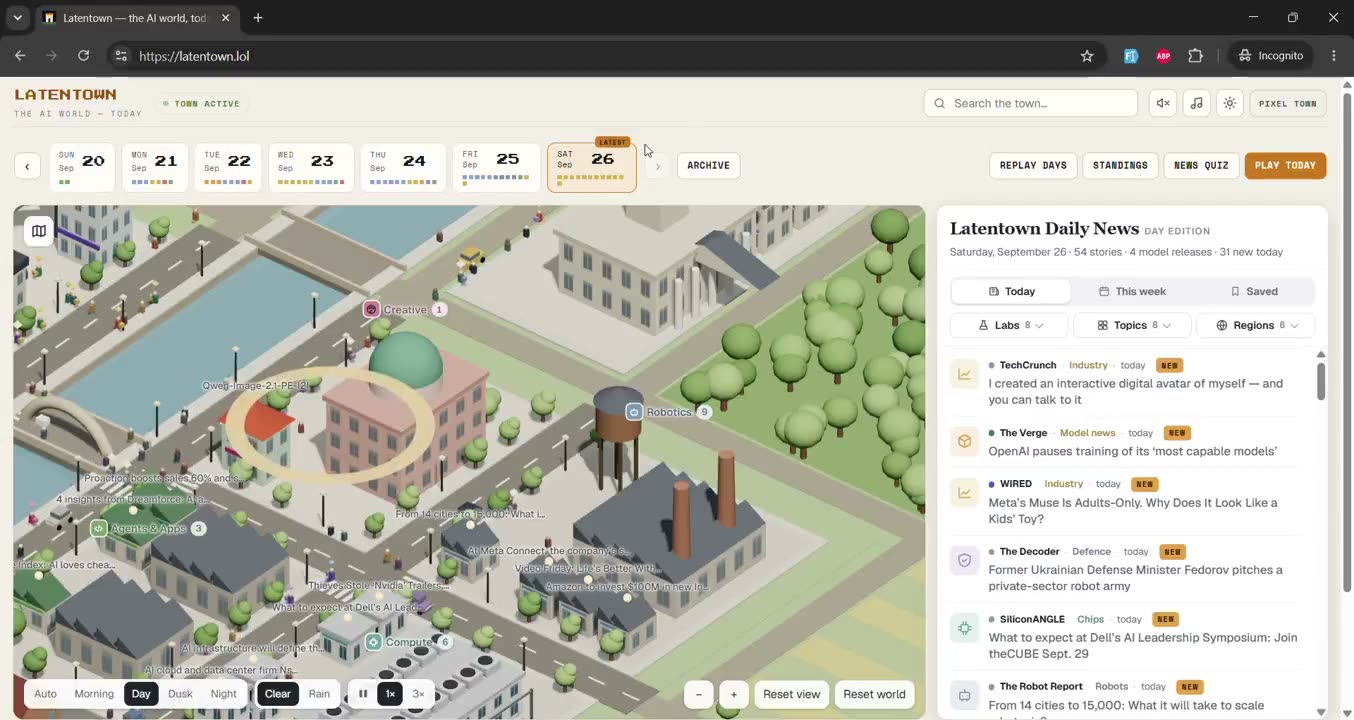1354x720 pixels.
Task: Select the Today news tab
Action: tap(1011, 291)
